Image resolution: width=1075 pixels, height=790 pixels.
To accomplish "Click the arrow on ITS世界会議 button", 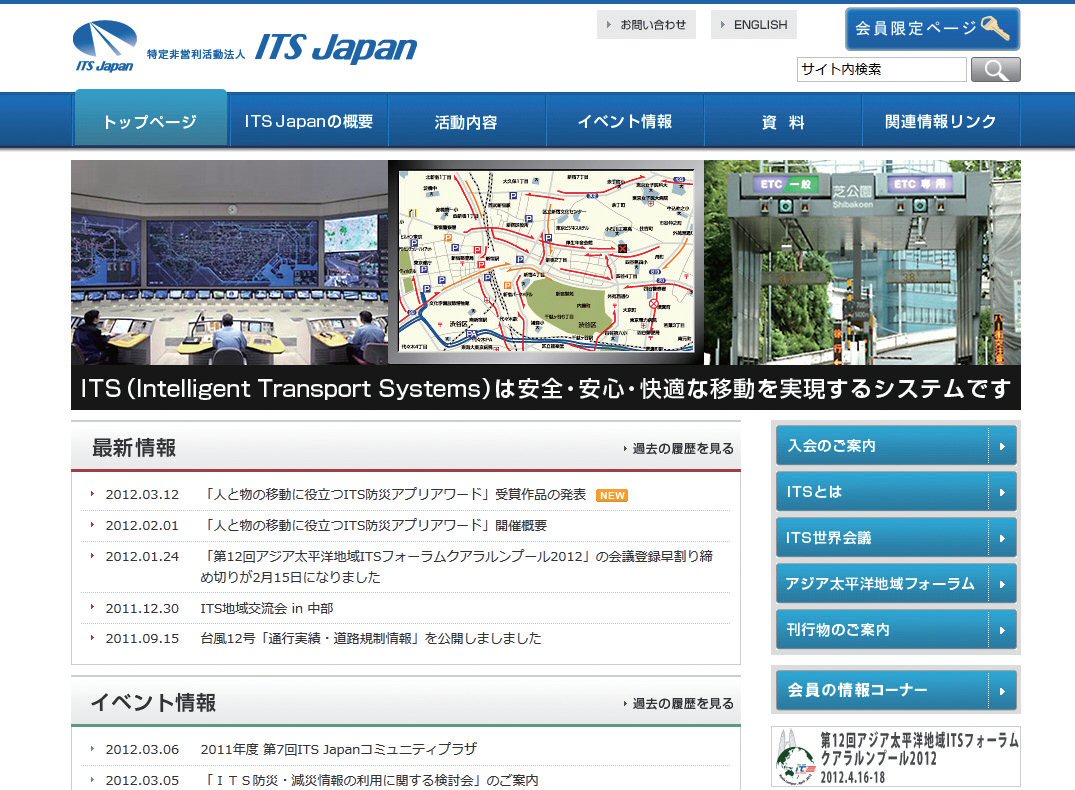I will [1002, 538].
